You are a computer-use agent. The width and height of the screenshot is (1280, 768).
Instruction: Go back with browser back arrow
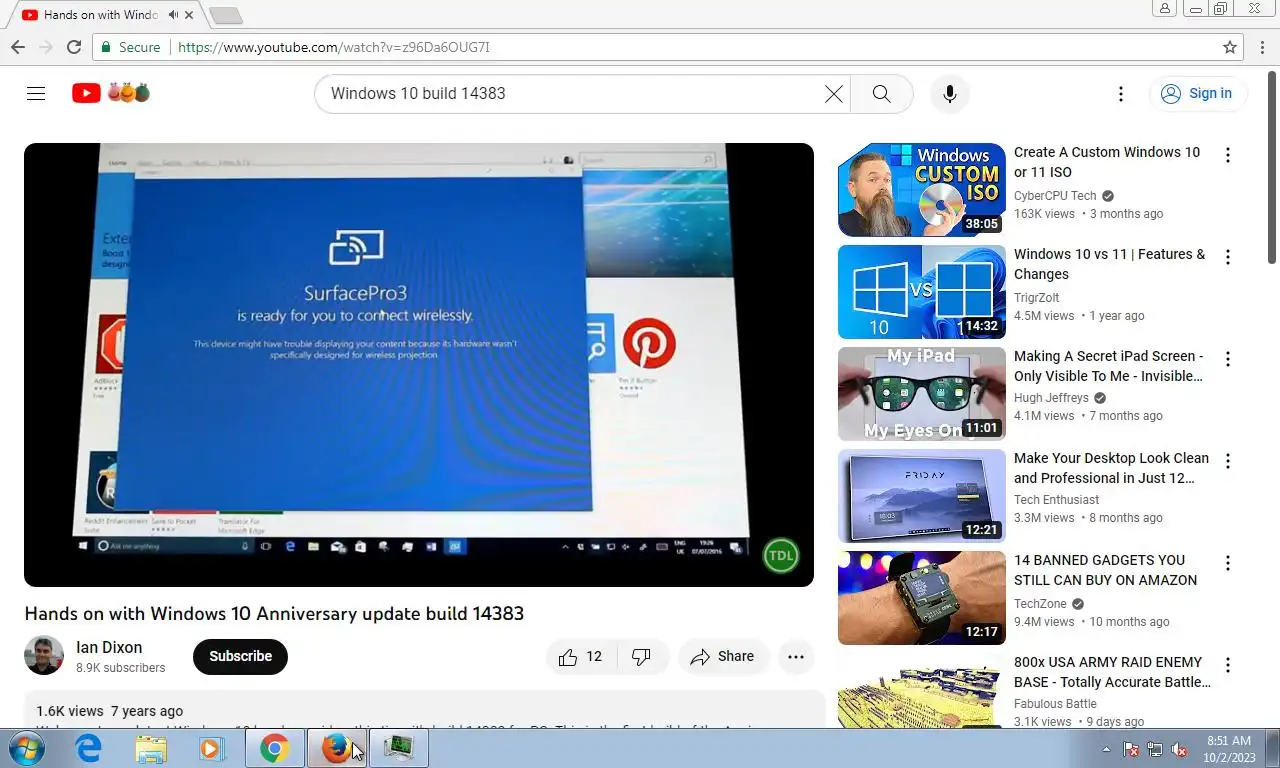click(18, 47)
